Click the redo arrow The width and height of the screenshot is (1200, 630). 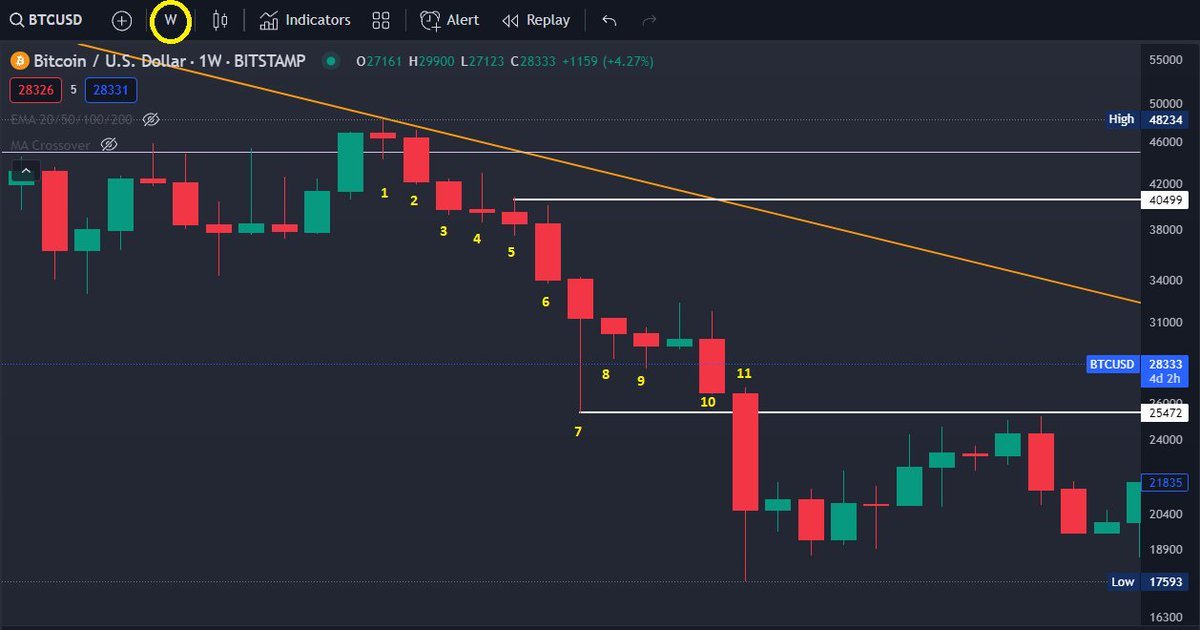tap(647, 19)
